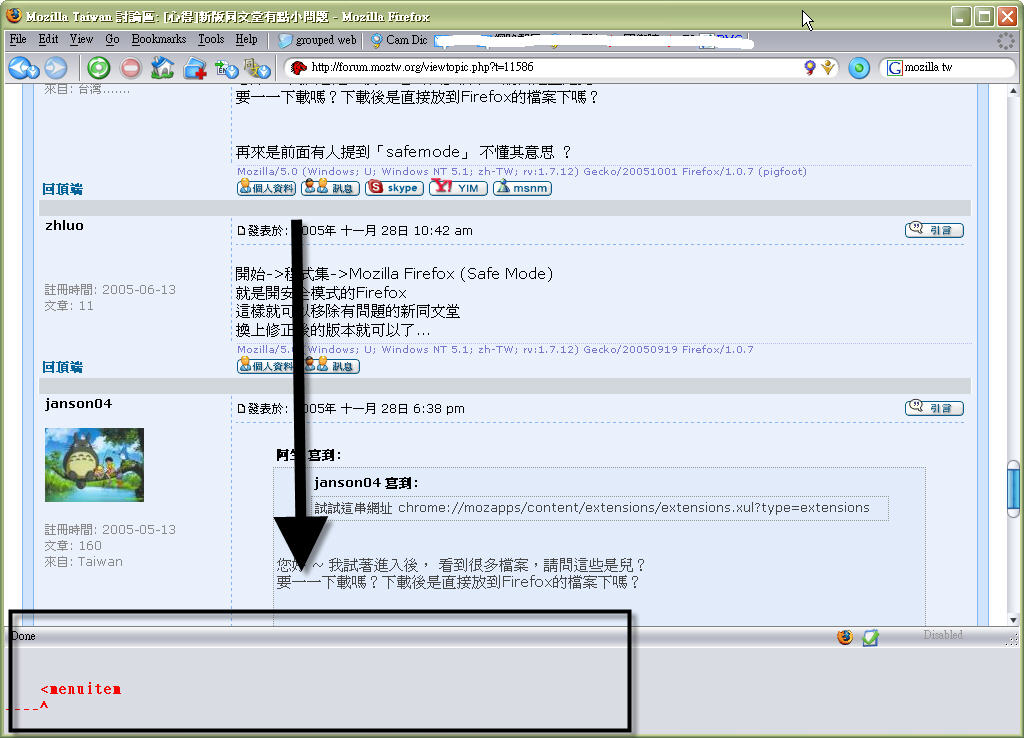Click the red site favicon in address bar
This screenshot has width=1024, height=738.
(298, 67)
